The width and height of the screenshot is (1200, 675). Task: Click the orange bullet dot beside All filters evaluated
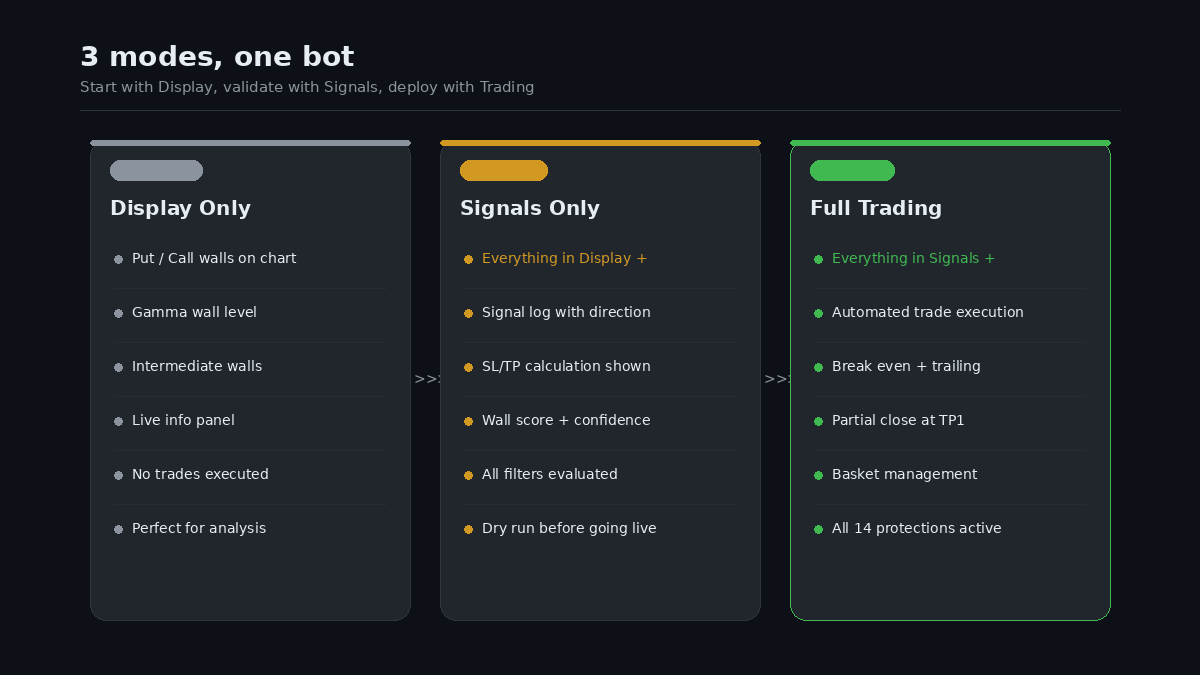click(x=468, y=475)
